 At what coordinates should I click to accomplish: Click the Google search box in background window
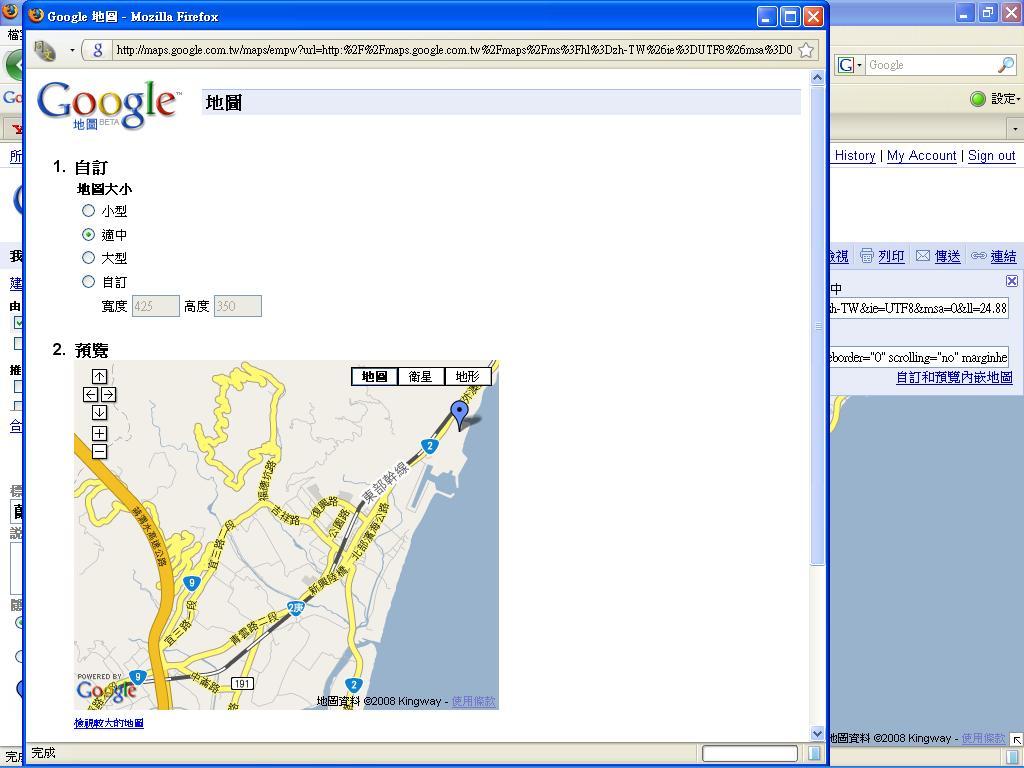[x=932, y=65]
